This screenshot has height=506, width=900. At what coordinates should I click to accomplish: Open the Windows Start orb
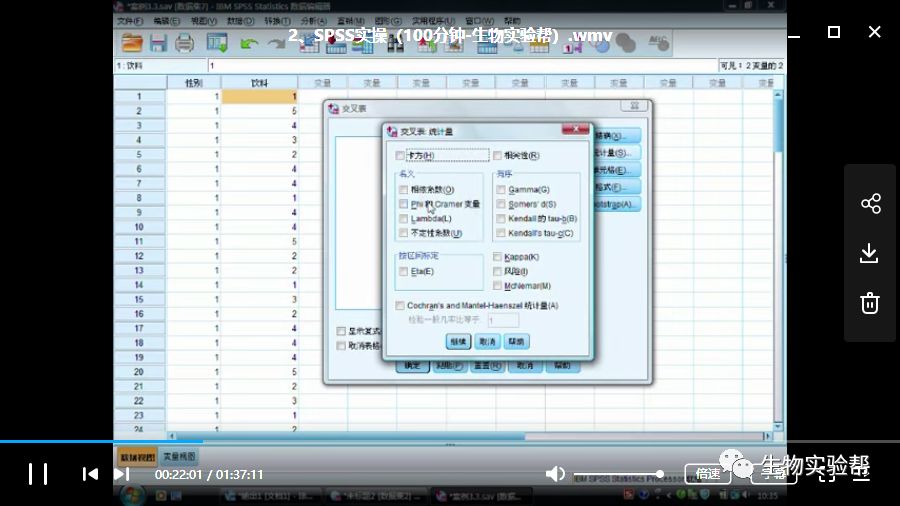click(131, 495)
